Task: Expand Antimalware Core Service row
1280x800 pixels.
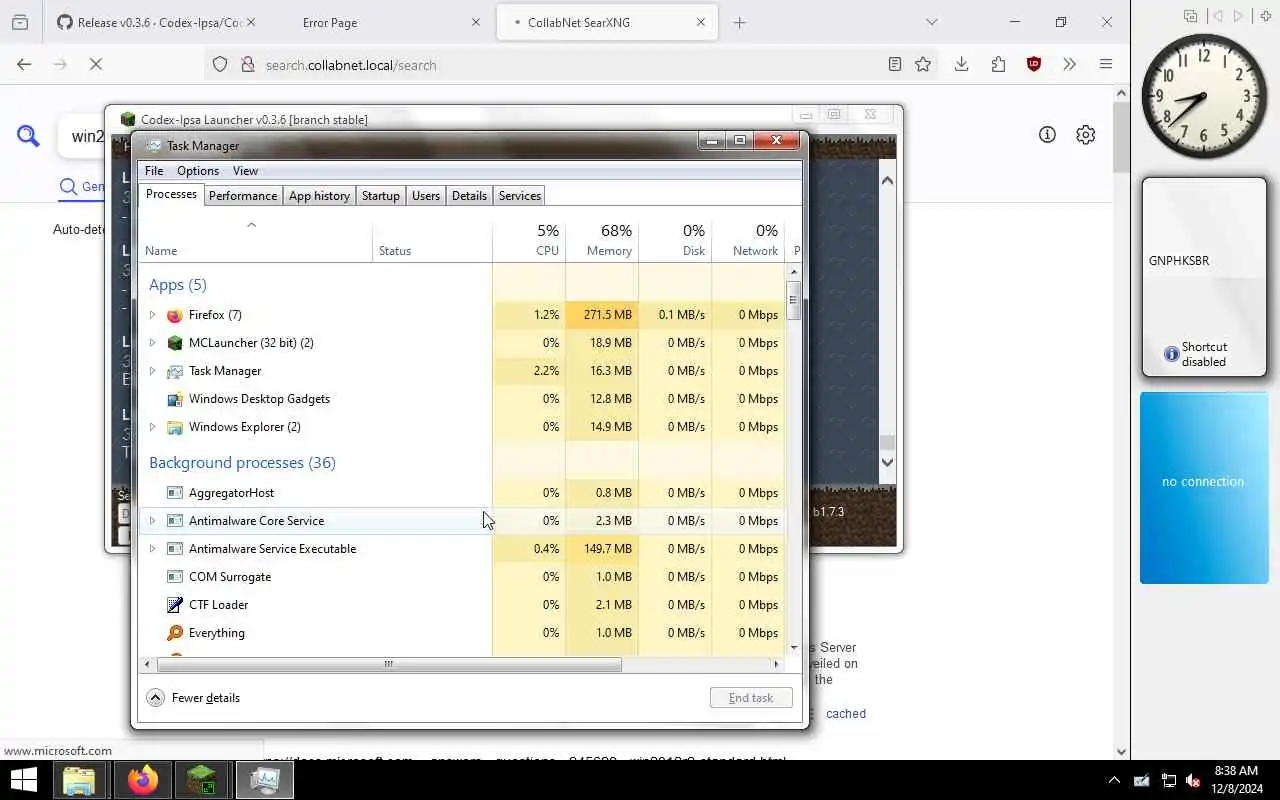Action: tap(153, 521)
